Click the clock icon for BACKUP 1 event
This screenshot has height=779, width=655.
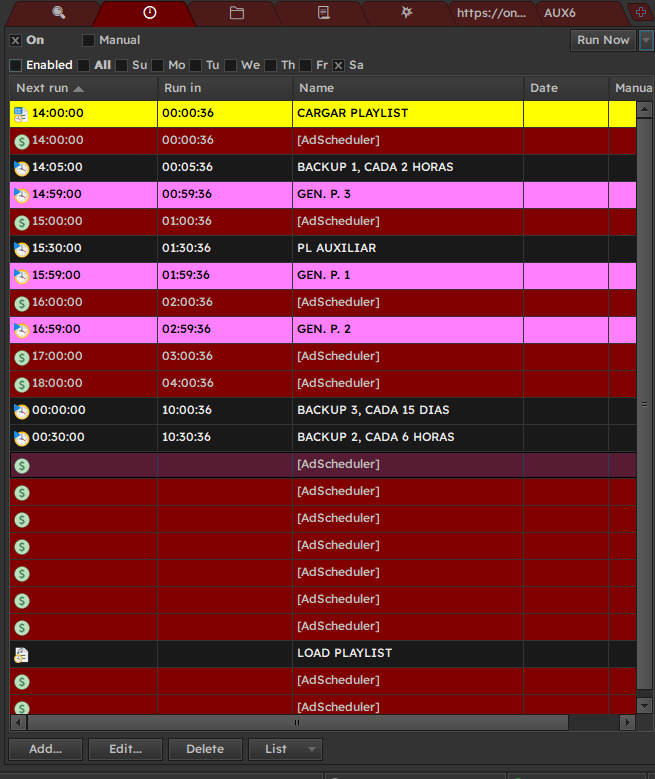pos(21,168)
